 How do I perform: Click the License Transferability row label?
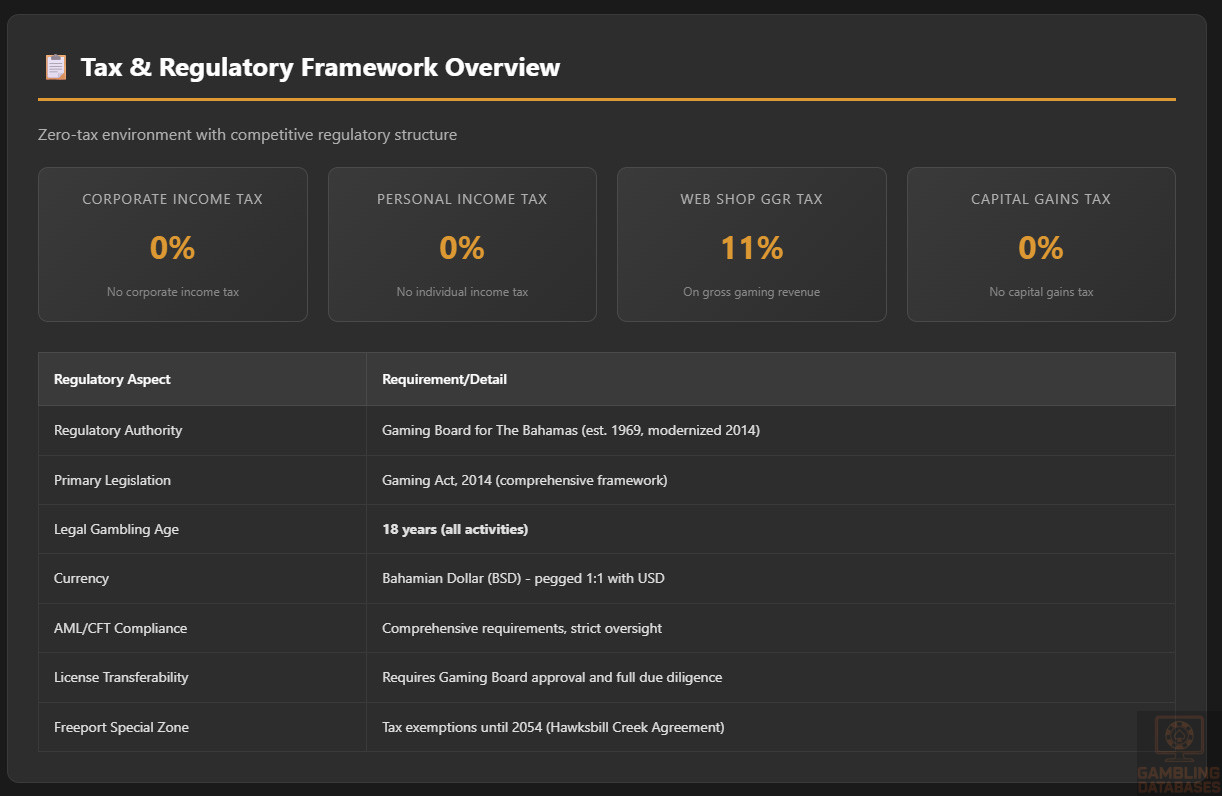coord(121,677)
